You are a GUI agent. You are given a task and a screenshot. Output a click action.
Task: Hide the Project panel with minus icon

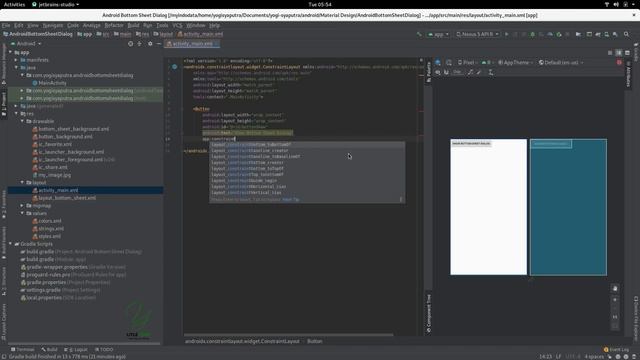159,44
